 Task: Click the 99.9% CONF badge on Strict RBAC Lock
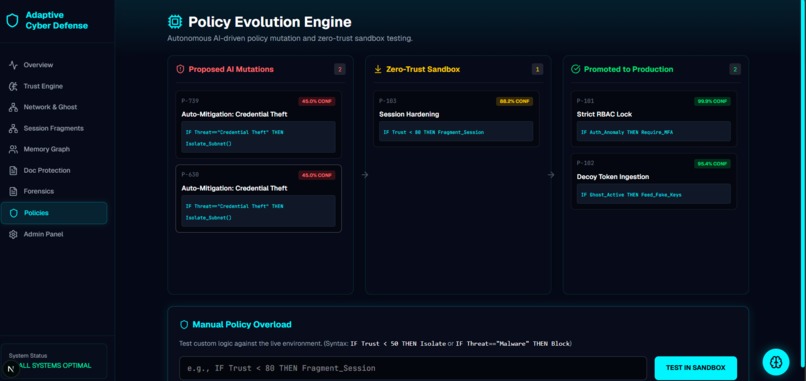coord(712,101)
